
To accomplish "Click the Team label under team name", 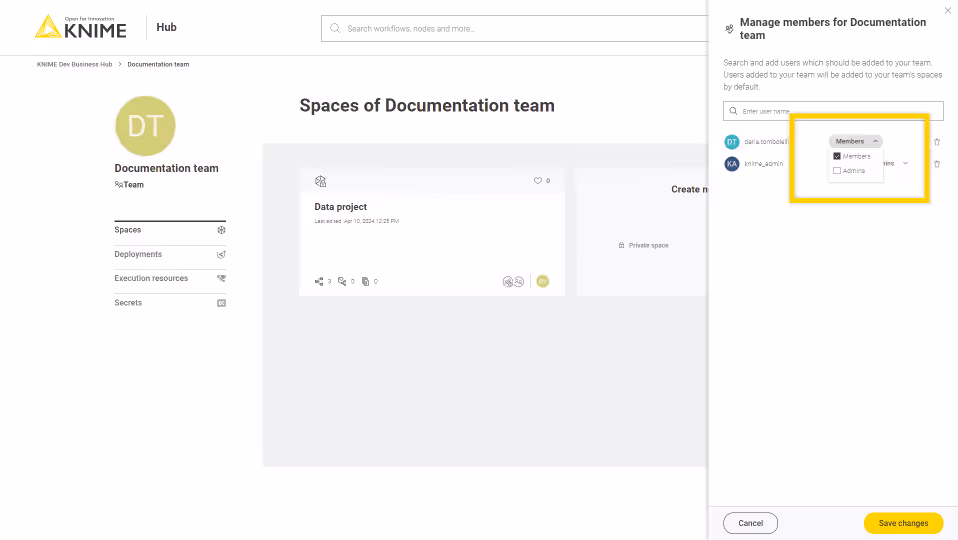I will tap(134, 185).
